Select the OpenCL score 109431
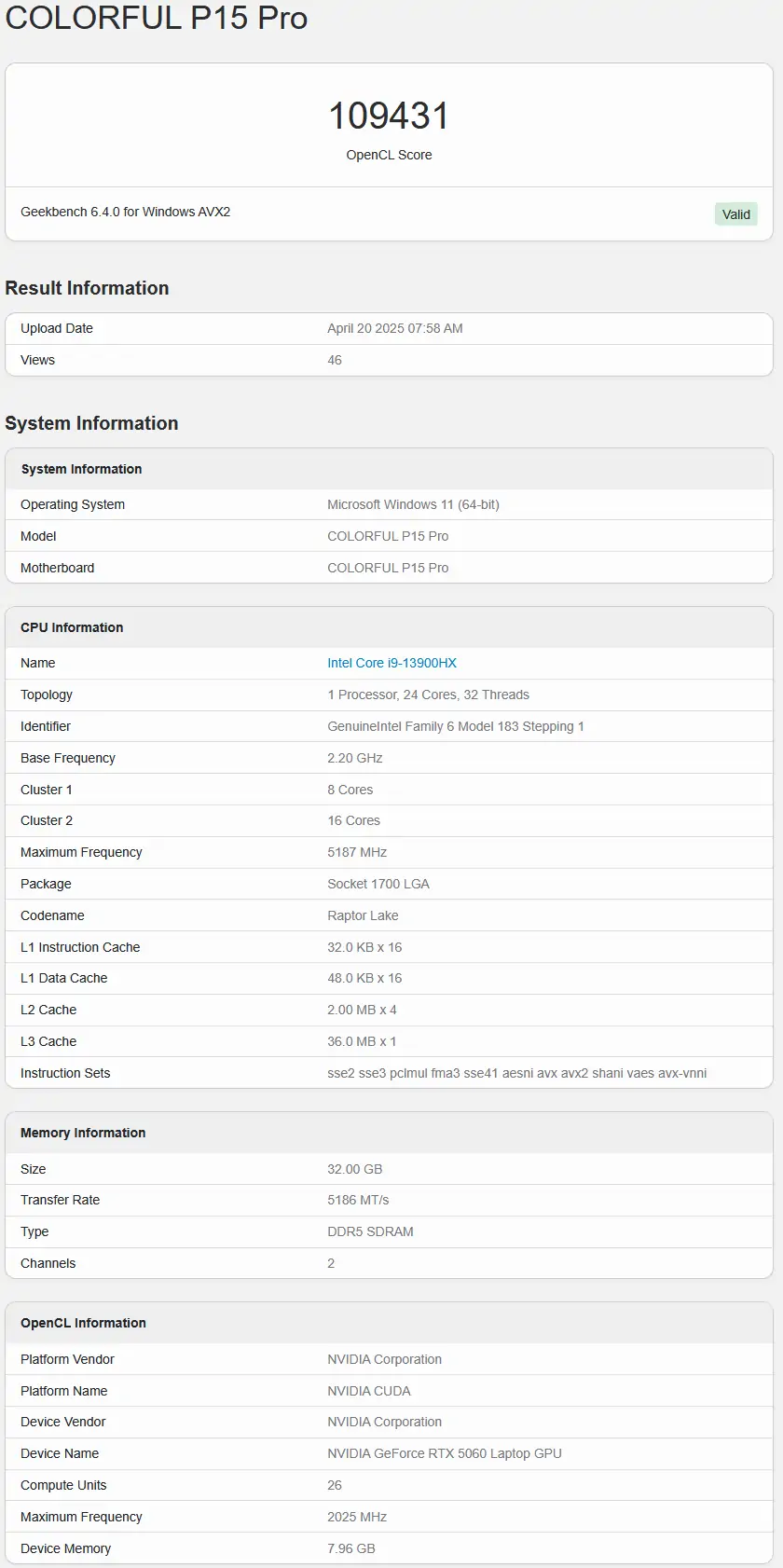783x1568 pixels. [x=389, y=116]
